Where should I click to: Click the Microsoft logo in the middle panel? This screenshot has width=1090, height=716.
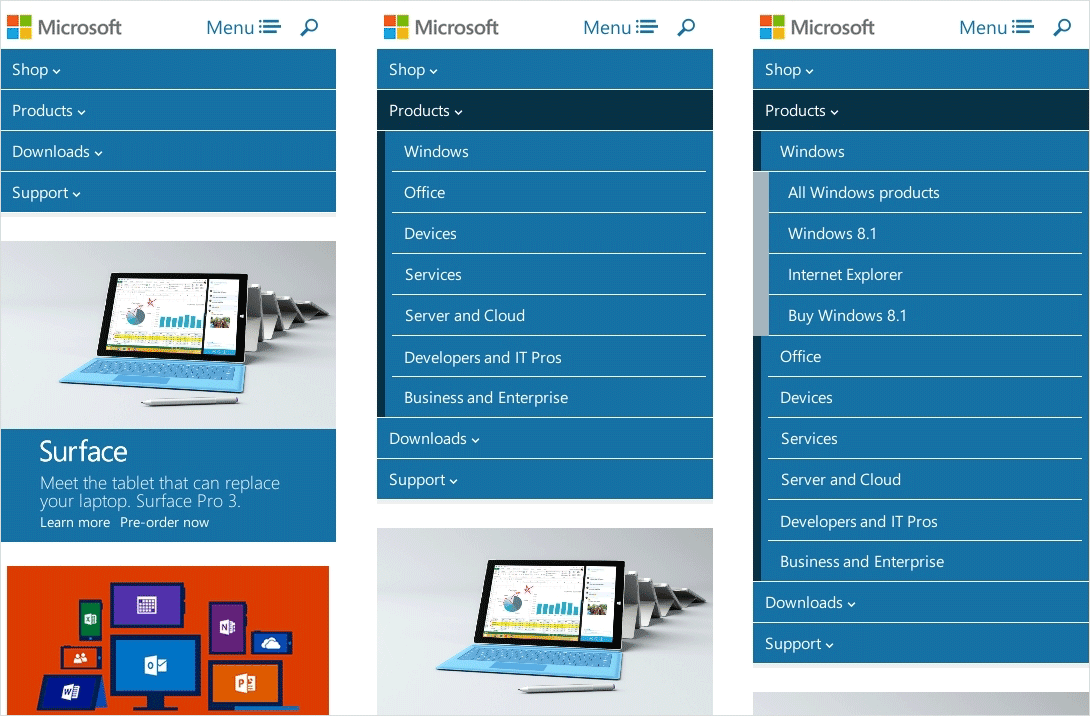tap(441, 27)
